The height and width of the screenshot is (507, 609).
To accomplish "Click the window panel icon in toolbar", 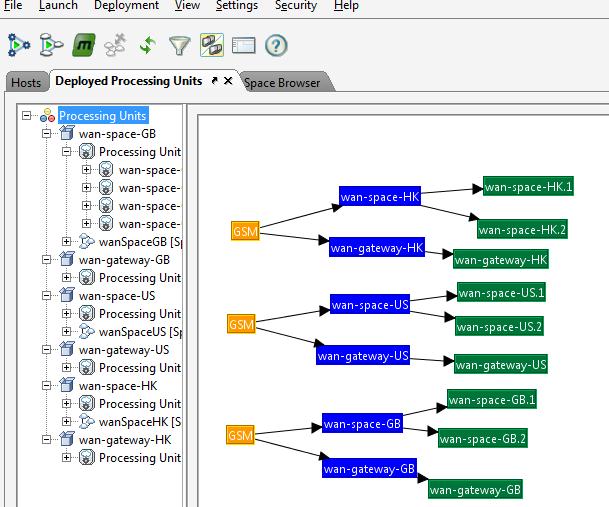I will [x=243, y=45].
